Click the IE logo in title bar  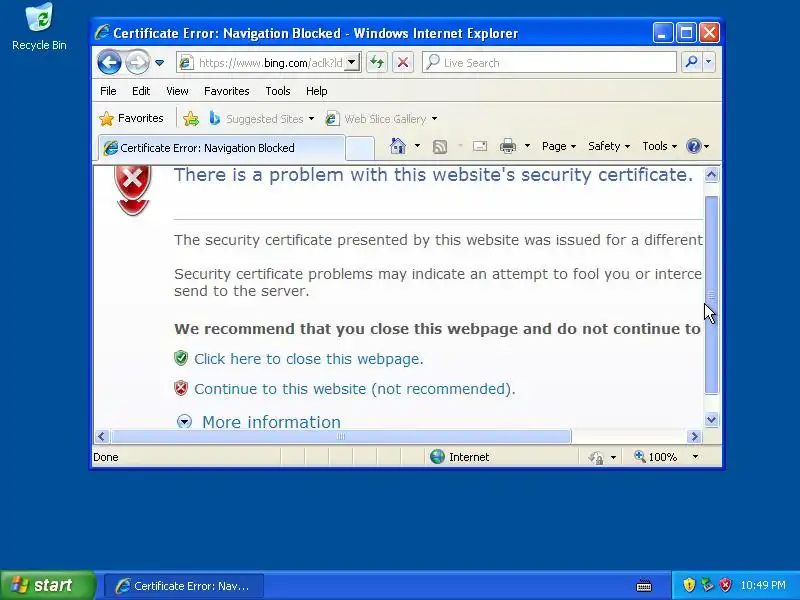coord(102,32)
